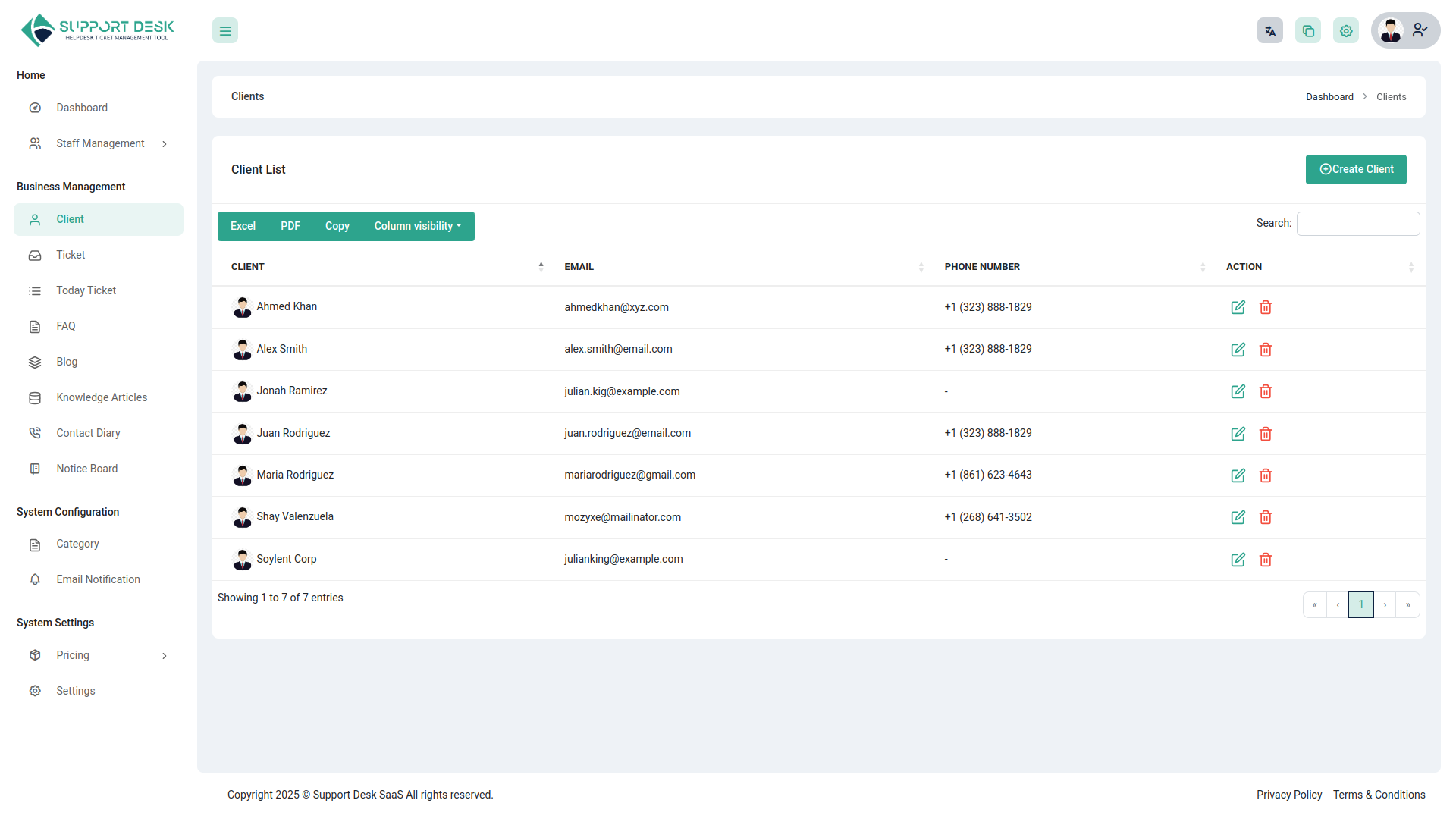Viewport: 1456px width, 819px height.
Task: Click the edit icon for Ahmed Khan
Action: point(1238,307)
